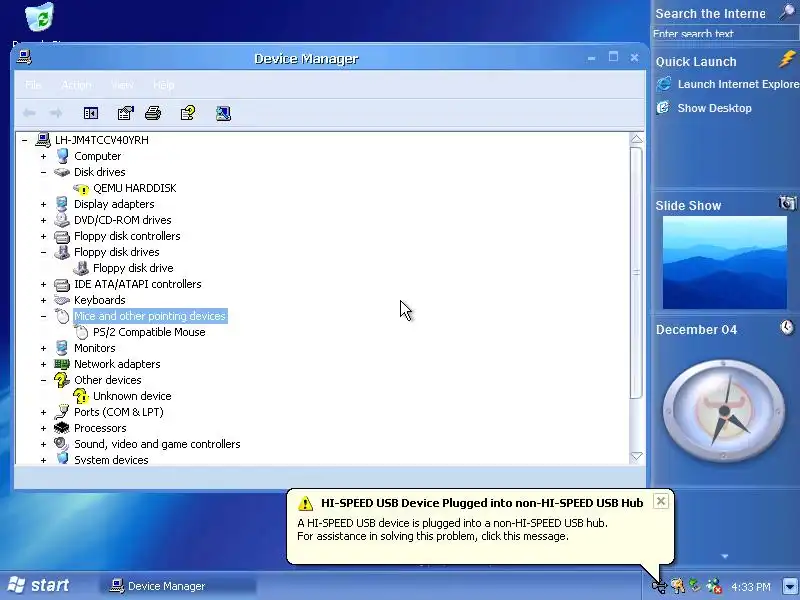Collapse the LH-JM4TCCV40YRH root node

coord(24,140)
